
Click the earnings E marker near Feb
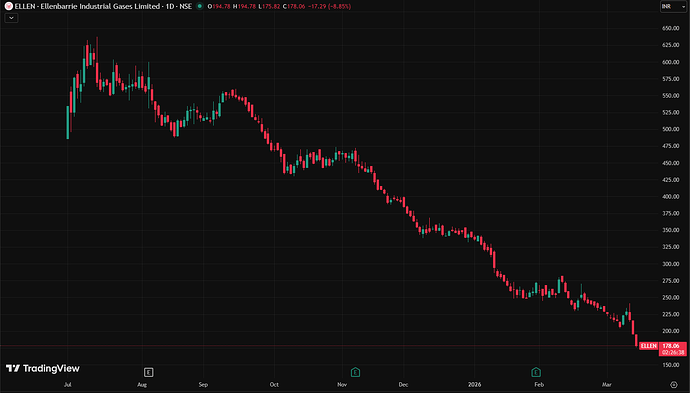536,372
